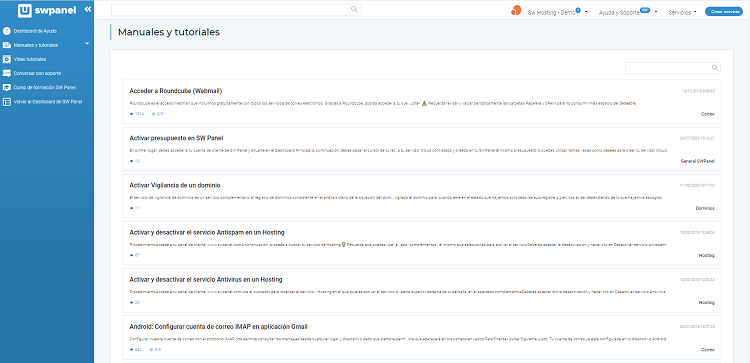Click Correo tag on Android IMAP article

point(708,350)
